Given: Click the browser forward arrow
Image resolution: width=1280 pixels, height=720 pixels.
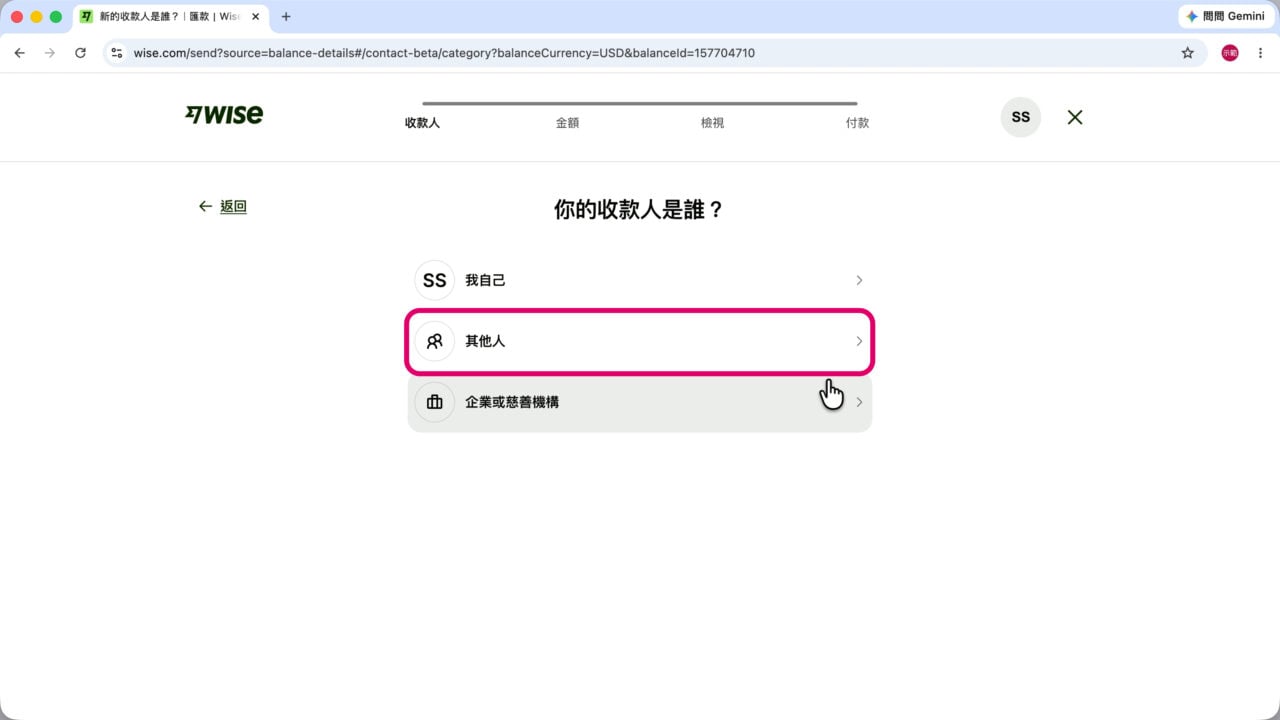Looking at the screenshot, I should tap(50, 53).
